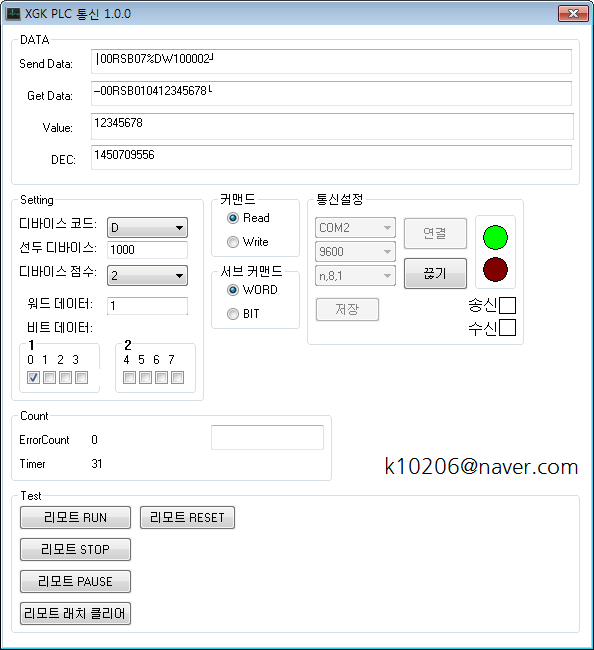Click the 디바이스 코드 label
Image resolution: width=594 pixels, height=650 pixels.
click(x=58, y=224)
